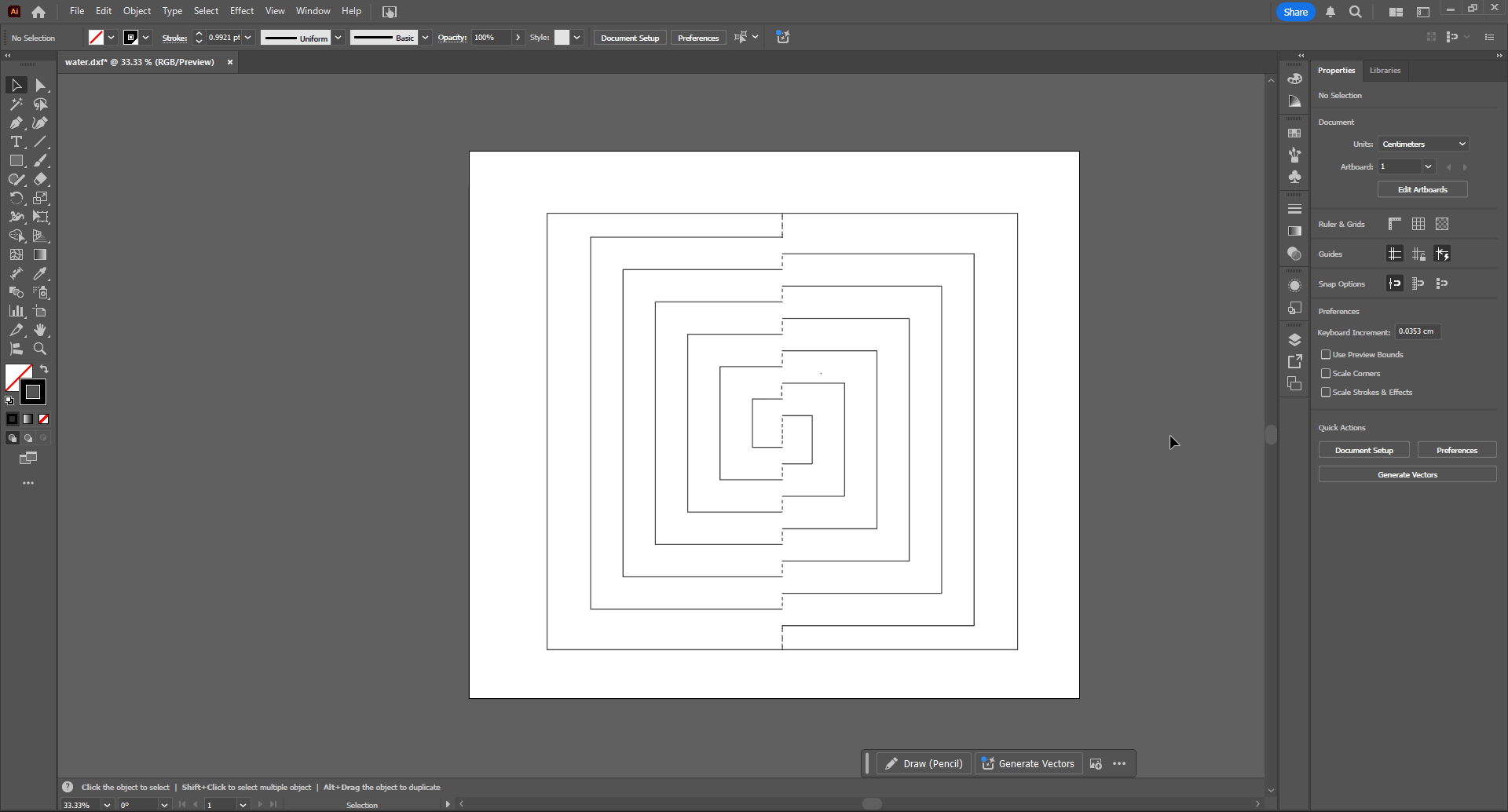
Task: Select the Direct Selection tool
Action: coord(41,85)
